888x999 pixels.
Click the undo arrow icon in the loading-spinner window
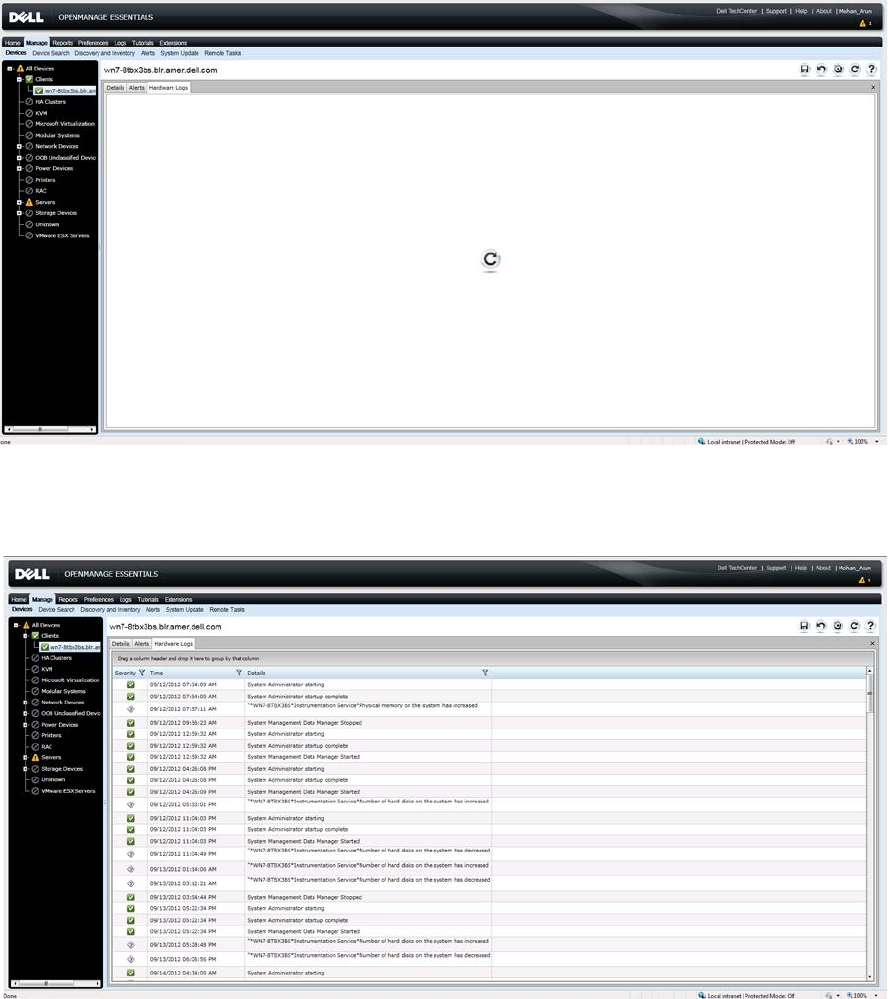click(x=821, y=69)
